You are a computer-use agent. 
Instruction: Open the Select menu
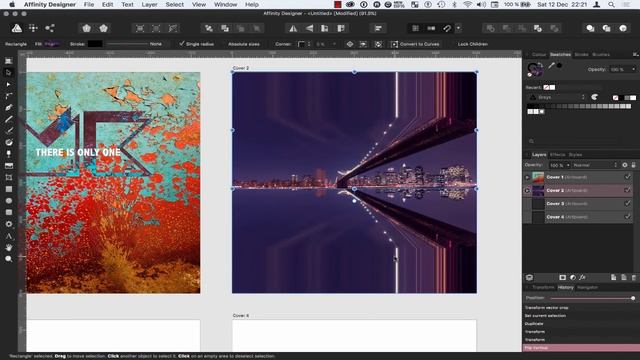[175, 4]
